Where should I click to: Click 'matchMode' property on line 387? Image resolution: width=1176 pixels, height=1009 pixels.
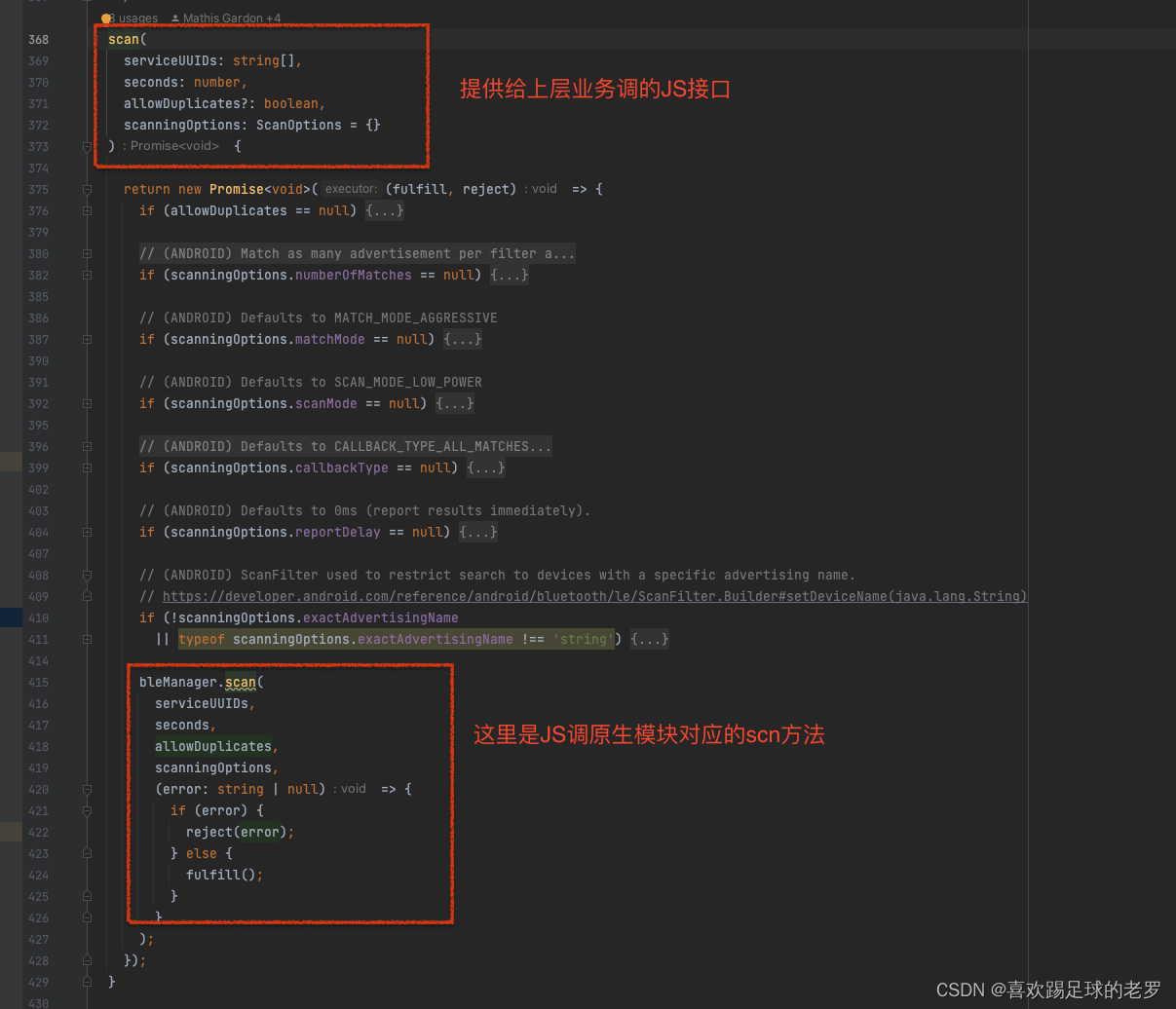click(x=330, y=340)
